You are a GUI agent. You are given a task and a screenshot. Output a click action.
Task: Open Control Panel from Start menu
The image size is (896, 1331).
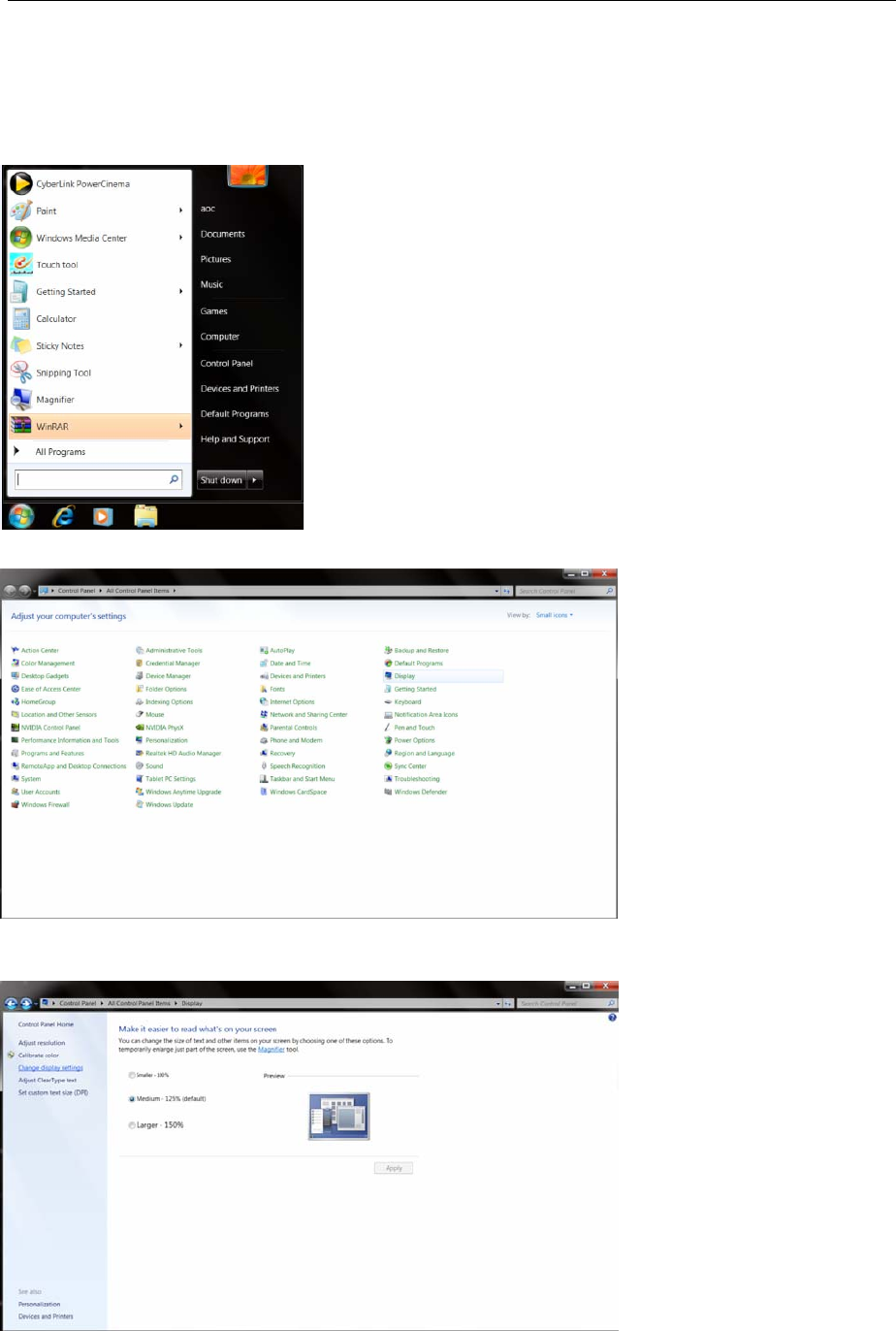click(x=226, y=363)
